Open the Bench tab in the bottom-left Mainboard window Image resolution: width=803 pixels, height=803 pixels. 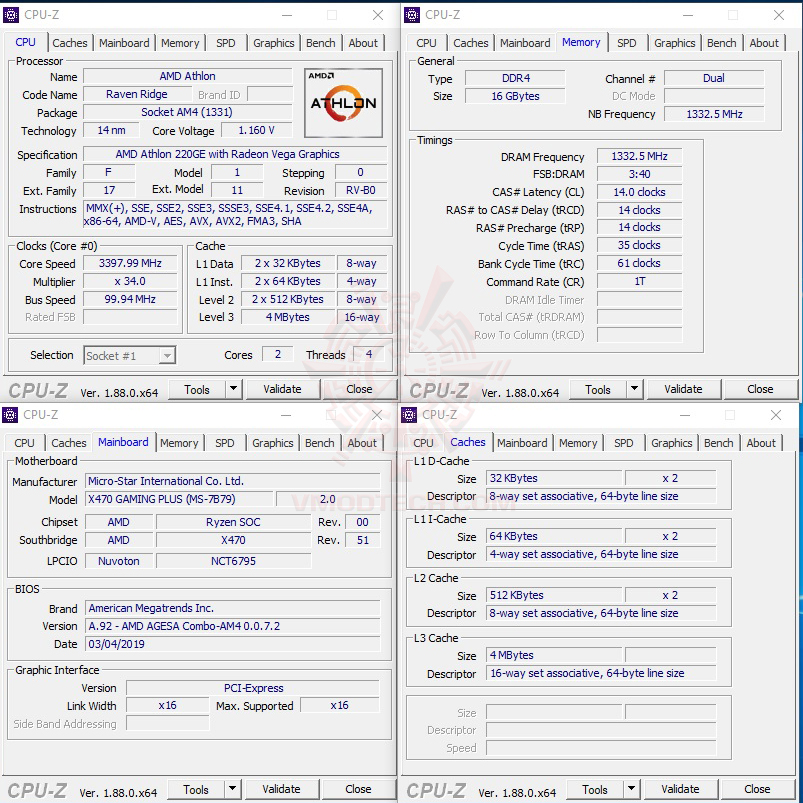[x=320, y=443]
